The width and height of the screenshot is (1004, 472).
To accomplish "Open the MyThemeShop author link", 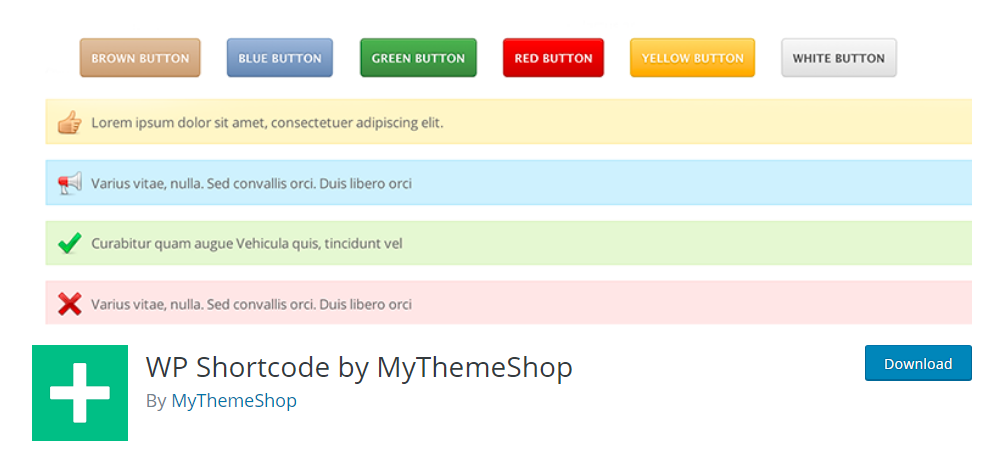I will pos(234,401).
